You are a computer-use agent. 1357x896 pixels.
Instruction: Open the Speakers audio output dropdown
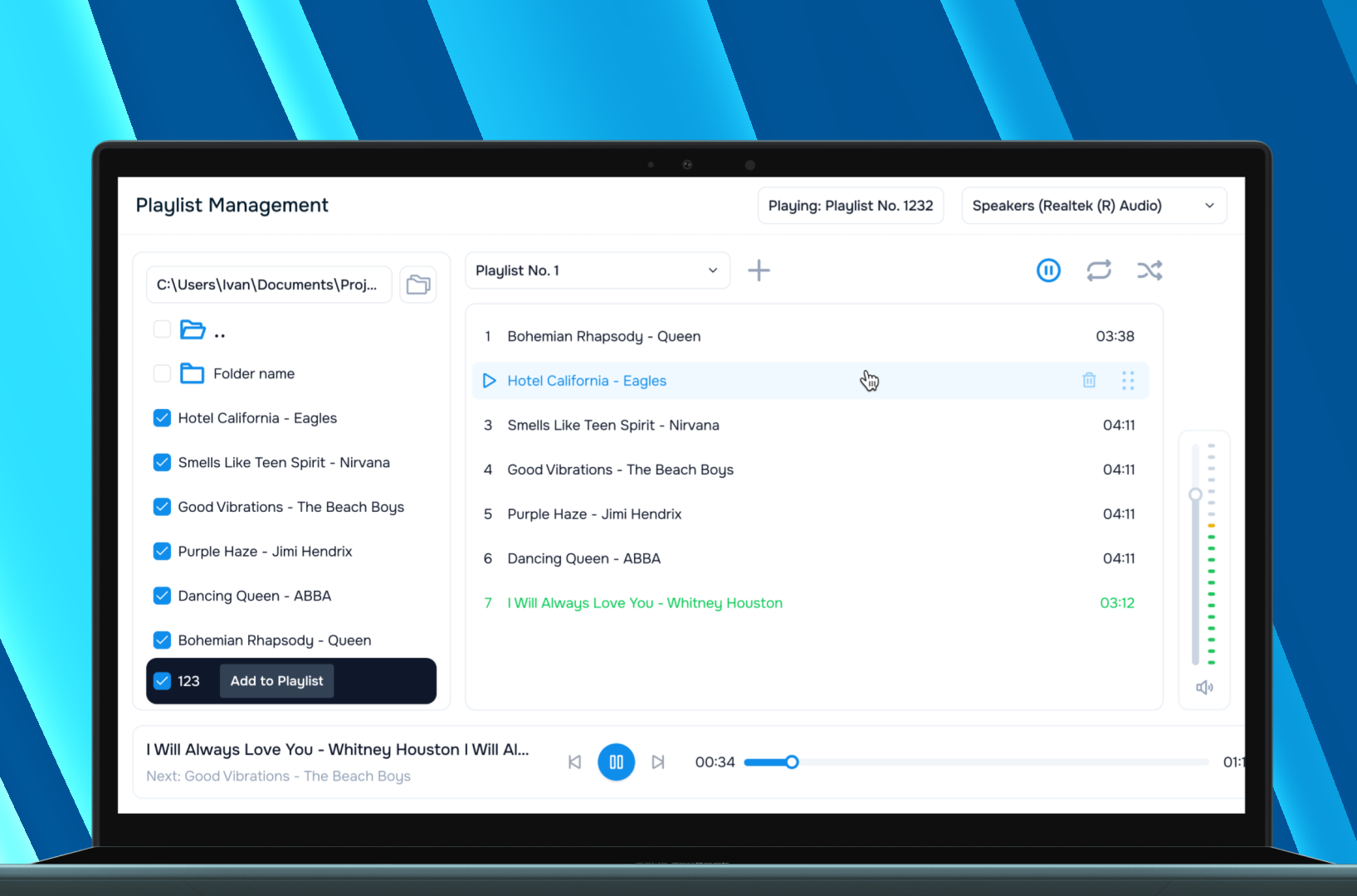[1094, 205]
